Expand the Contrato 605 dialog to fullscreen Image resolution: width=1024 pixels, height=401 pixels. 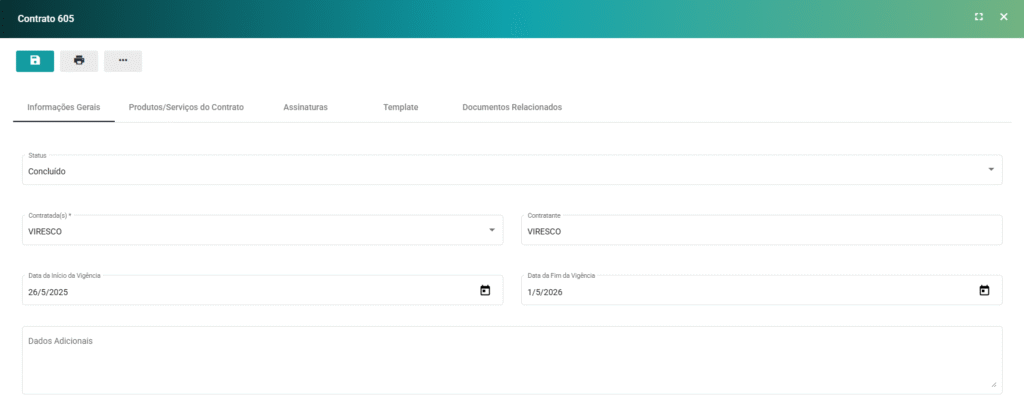[x=979, y=17]
